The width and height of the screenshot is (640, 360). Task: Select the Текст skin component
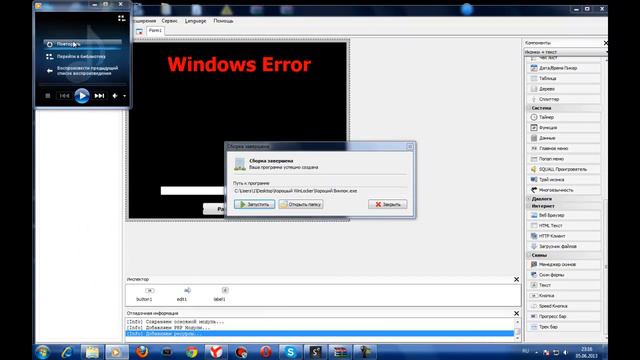(x=564, y=285)
